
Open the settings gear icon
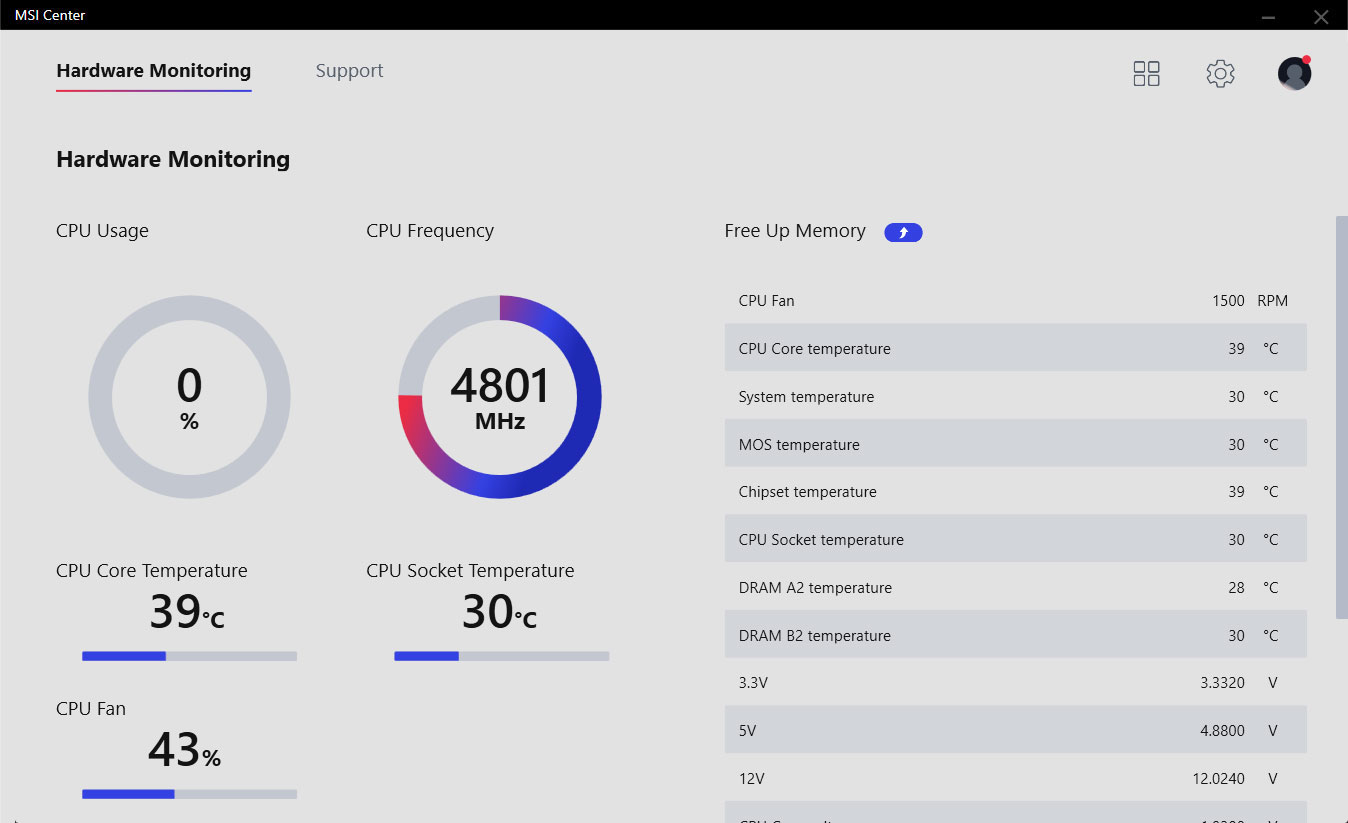click(x=1220, y=73)
